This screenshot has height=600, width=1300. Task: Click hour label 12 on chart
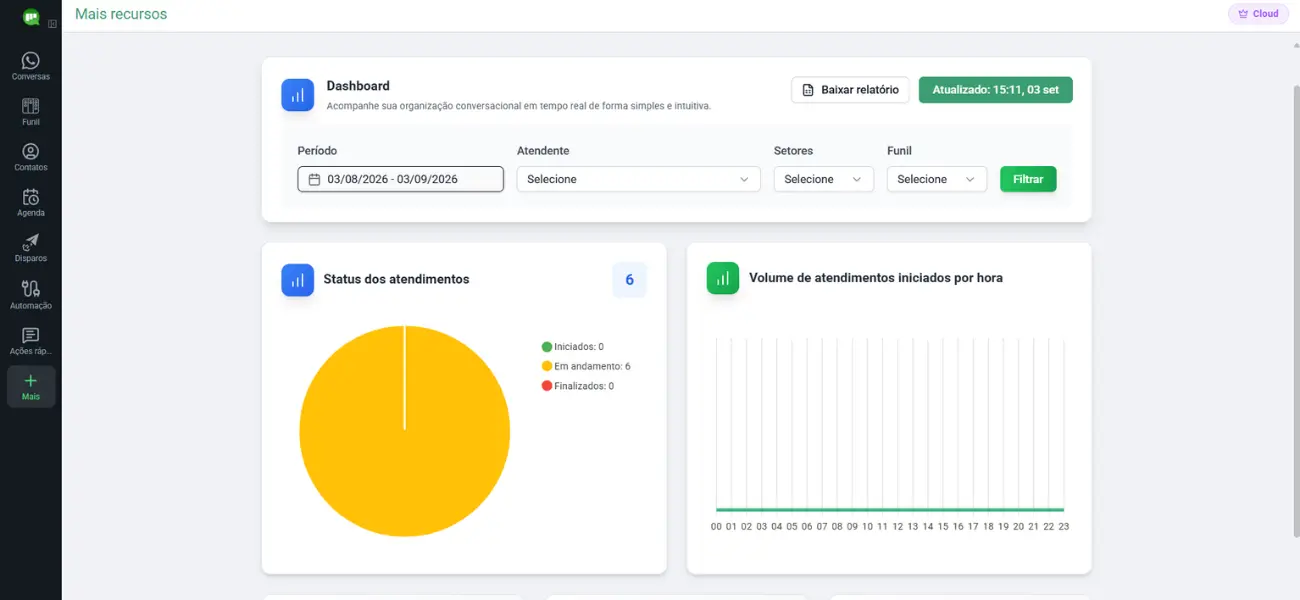click(x=898, y=526)
